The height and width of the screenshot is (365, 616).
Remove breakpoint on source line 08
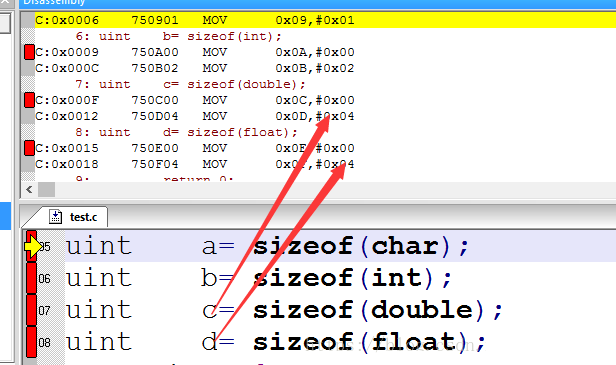31,342
